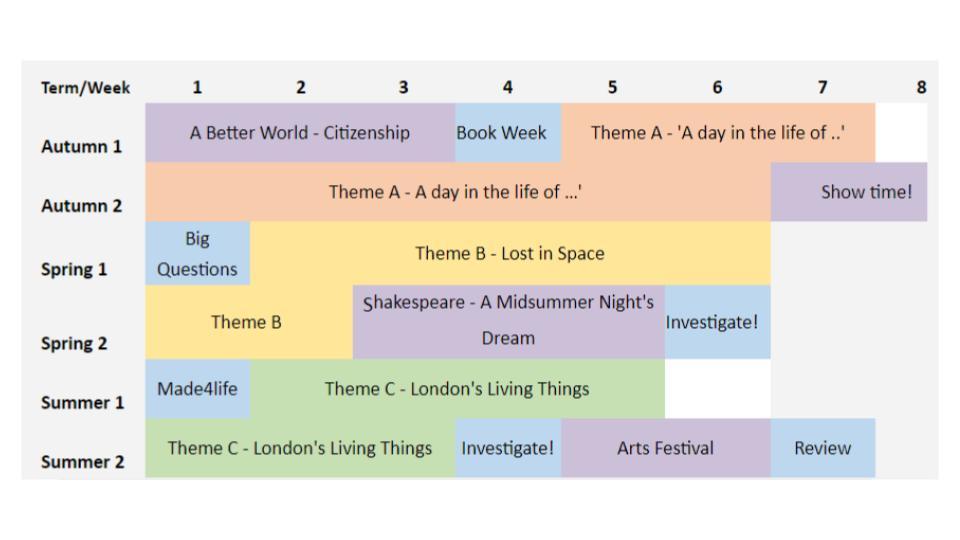This screenshot has width=960, height=540.
Task: Select the week 8 column header
Action: point(921,88)
